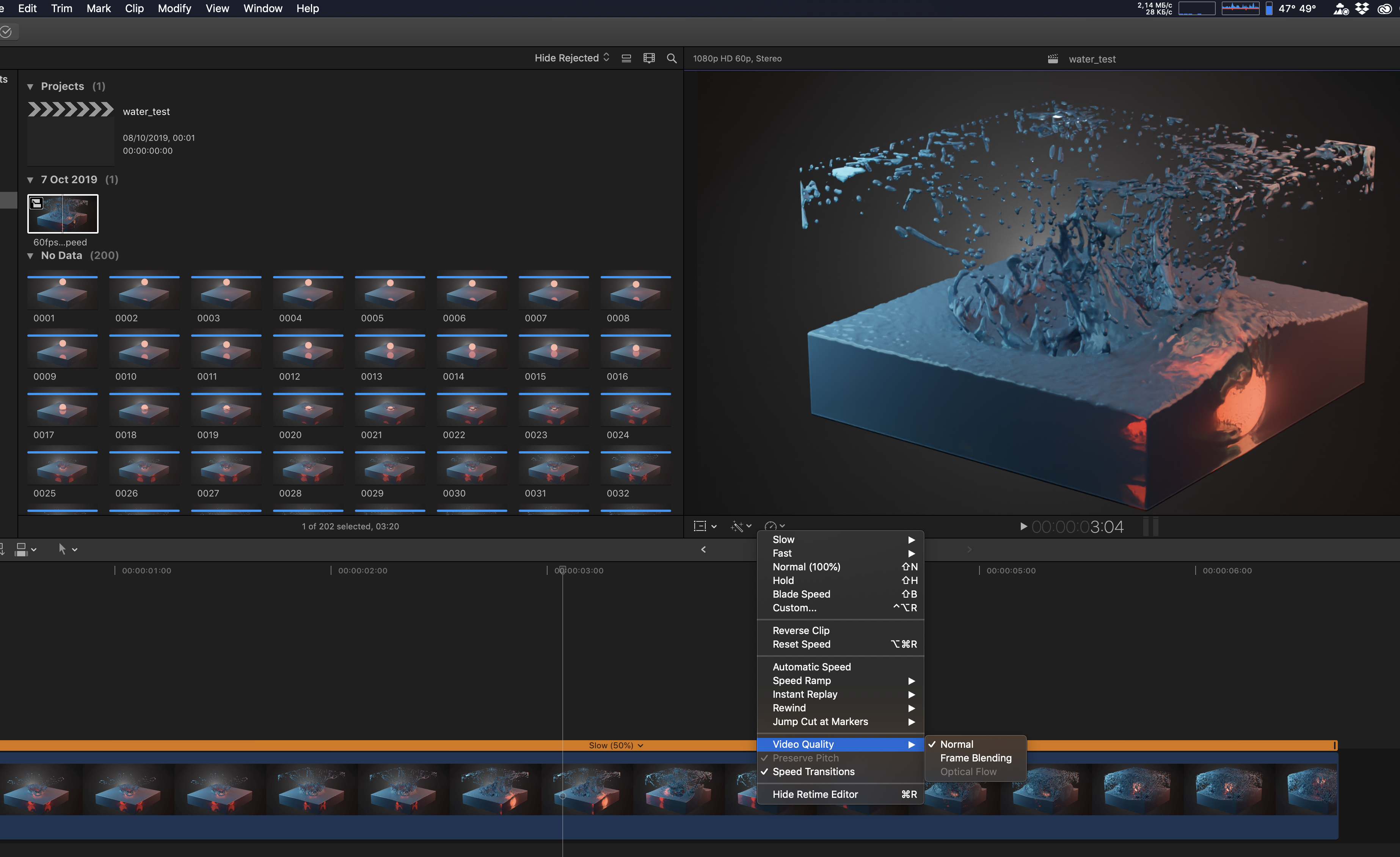Choose Optical Flow video quality
Image resolution: width=1400 pixels, height=857 pixels.
pyautogui.click(x=976, y=771)
